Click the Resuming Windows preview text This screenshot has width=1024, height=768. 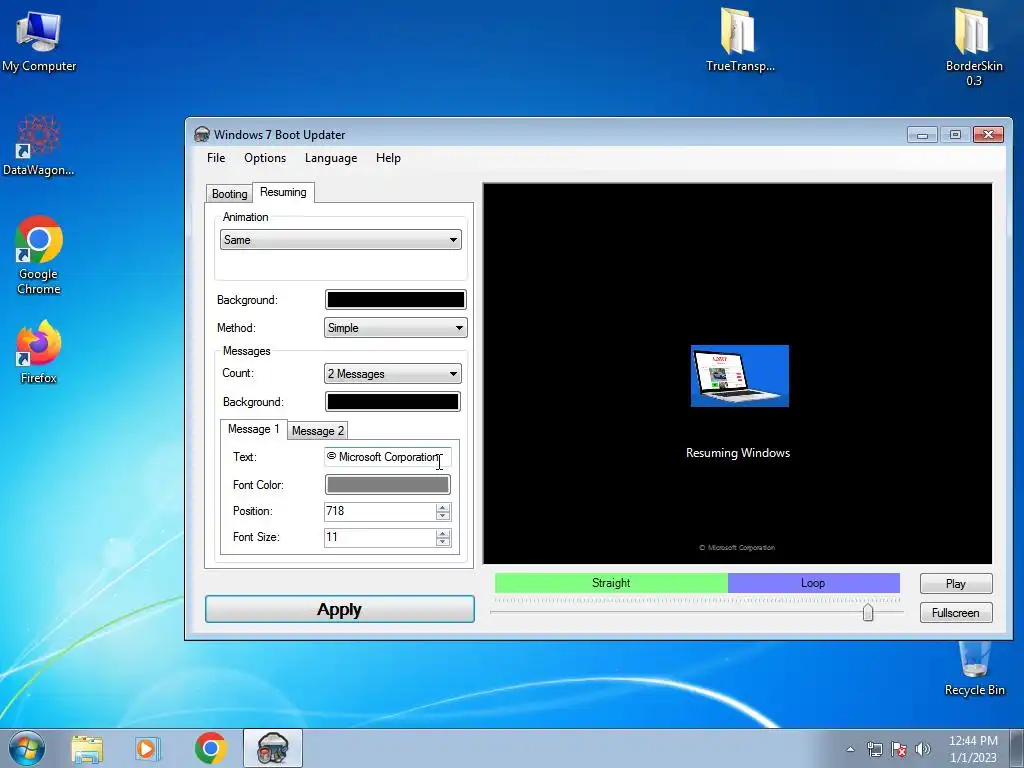click(x=738, y=453)
